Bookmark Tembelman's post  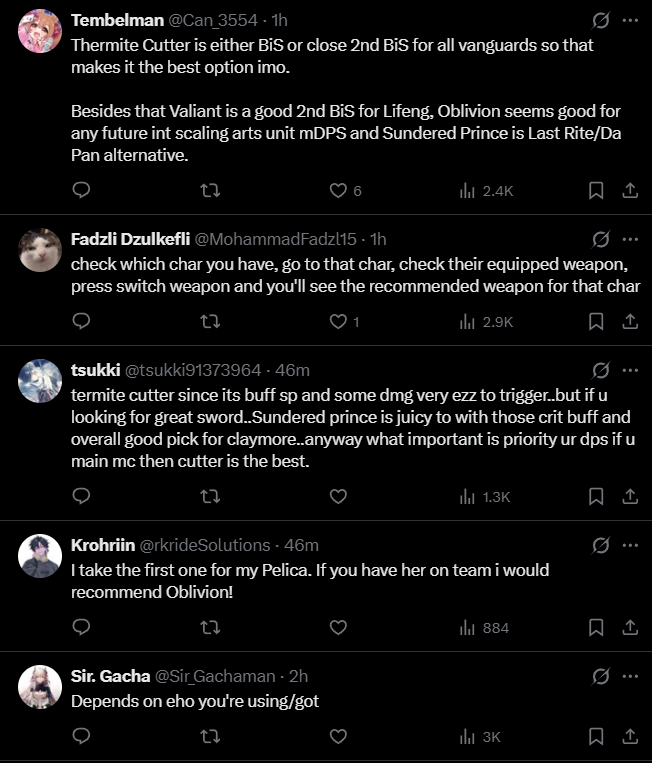pos(596,190)
